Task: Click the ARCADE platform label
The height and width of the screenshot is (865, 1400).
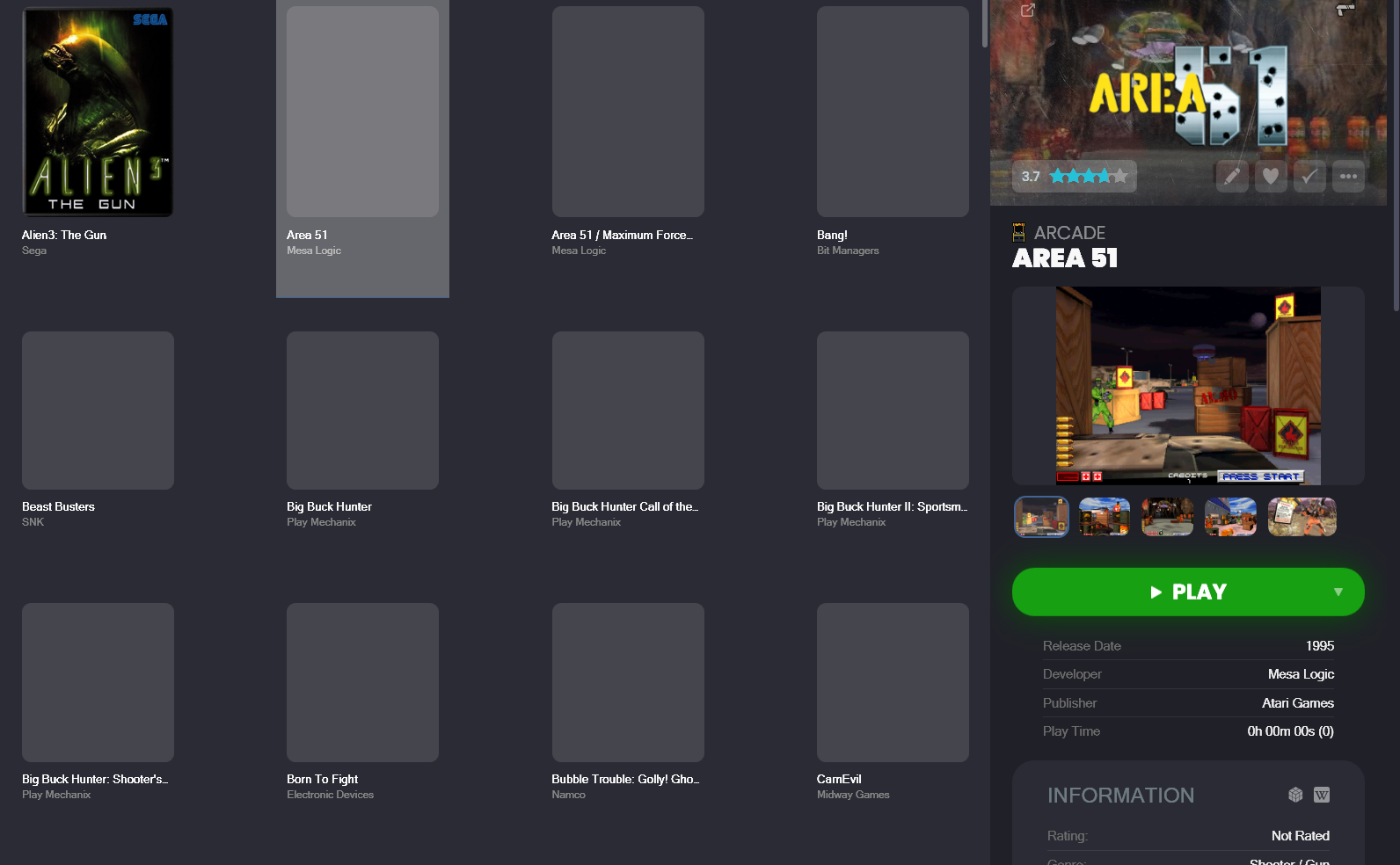Action: tap(1069, 233)
